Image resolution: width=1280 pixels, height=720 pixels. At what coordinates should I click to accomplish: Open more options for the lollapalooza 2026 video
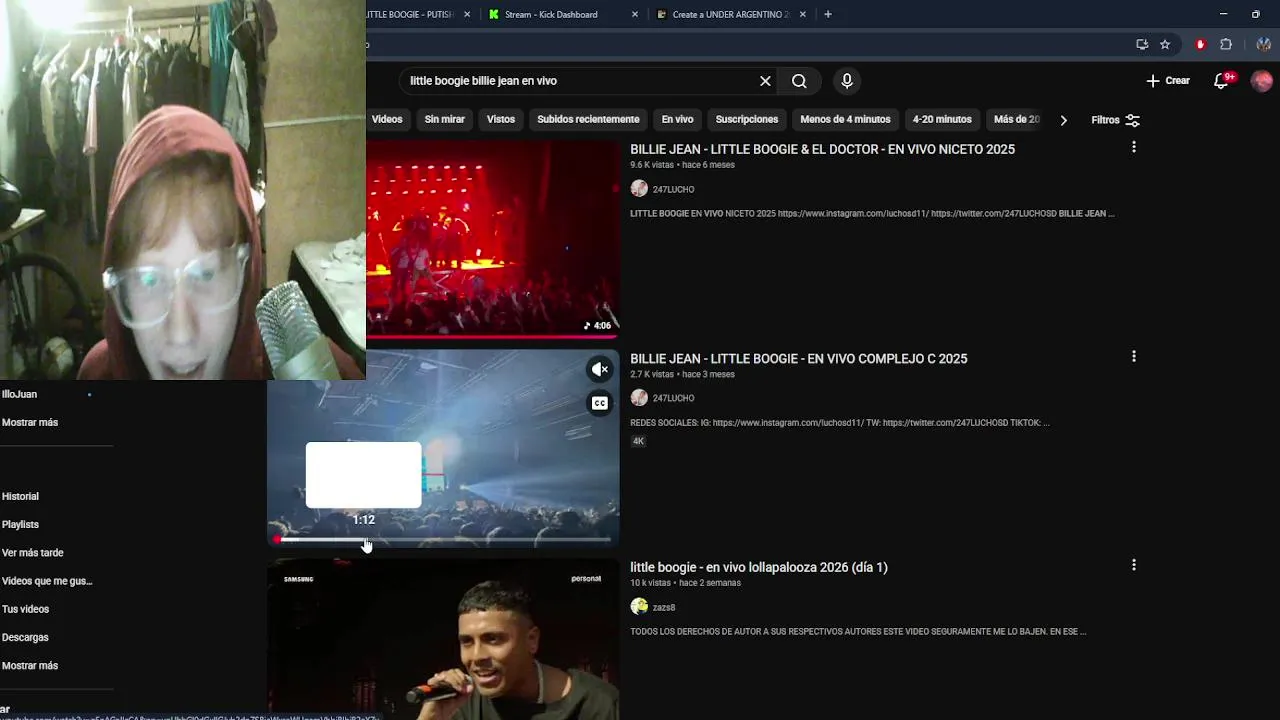pos(1133,565)
